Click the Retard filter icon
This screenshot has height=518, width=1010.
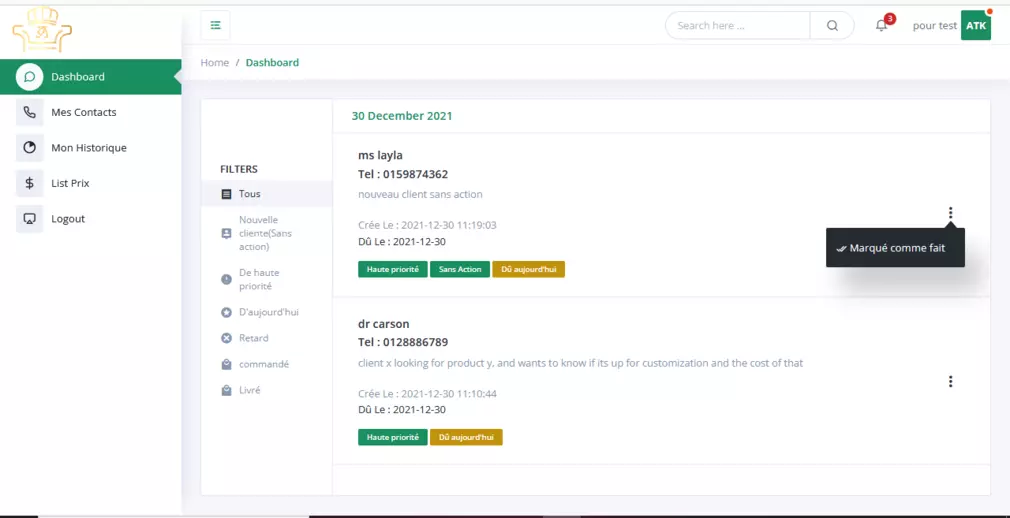pos(226,338)
